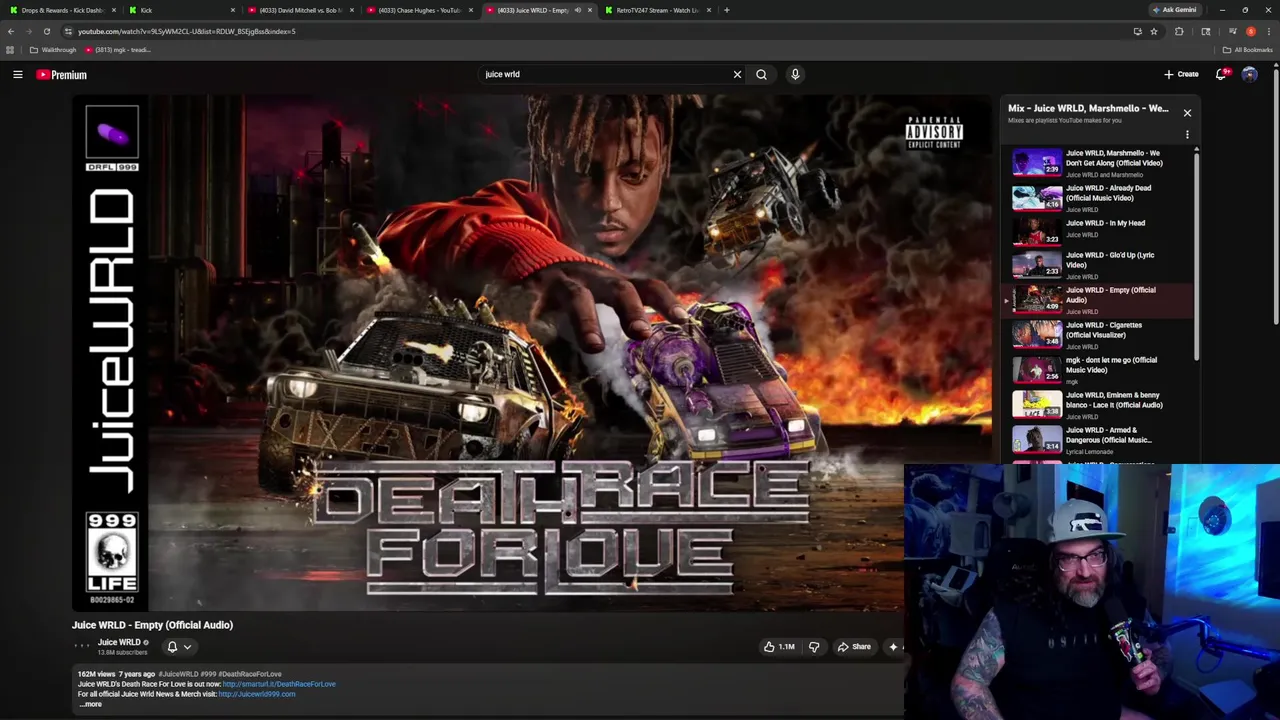Switch to 'Drops & Rewards - Kick Dashboard' tab

60,10
